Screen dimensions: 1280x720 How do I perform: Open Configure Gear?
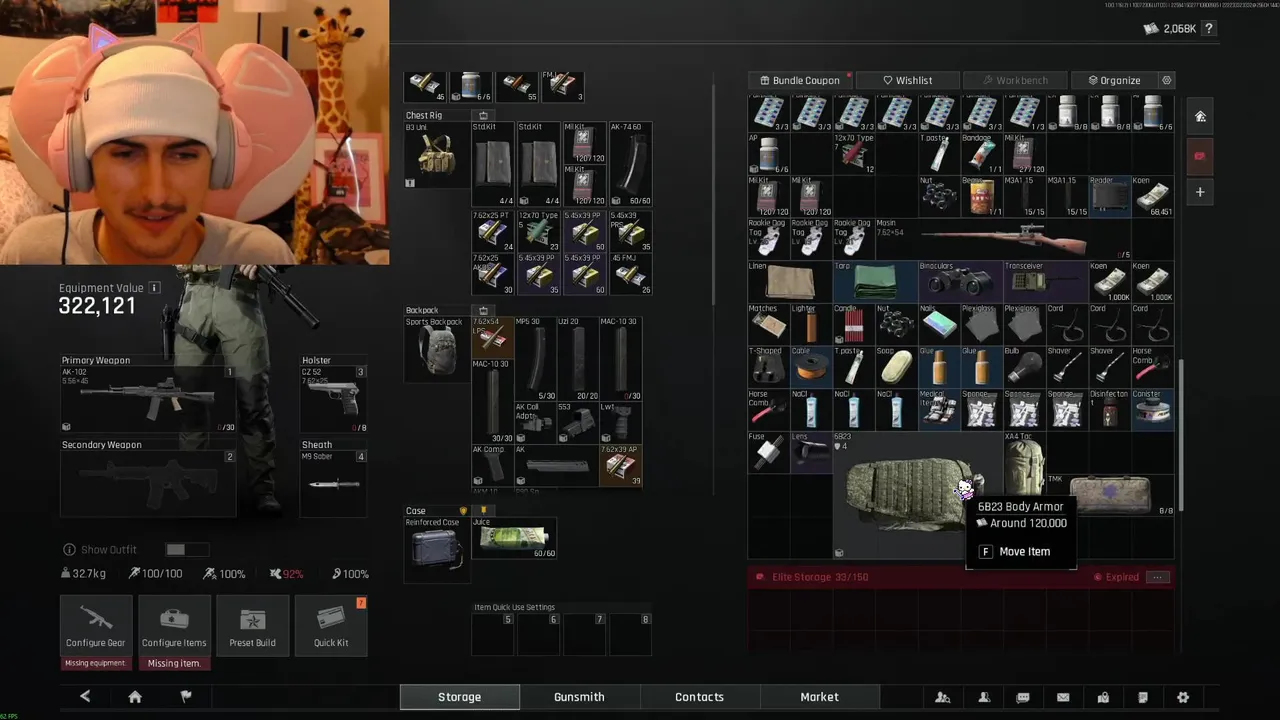[96, 626]
